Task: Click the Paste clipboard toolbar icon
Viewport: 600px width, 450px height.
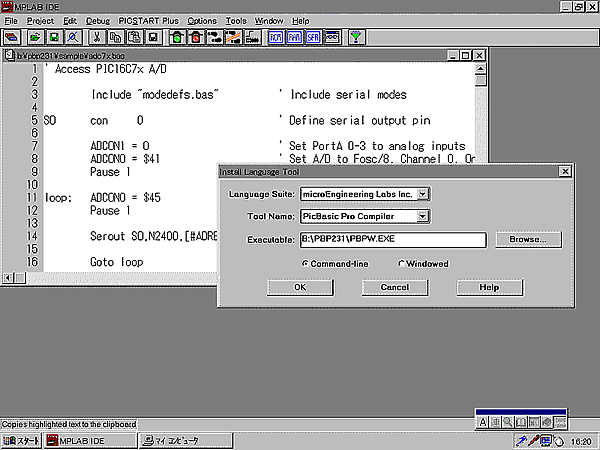Action: point(132,38)
